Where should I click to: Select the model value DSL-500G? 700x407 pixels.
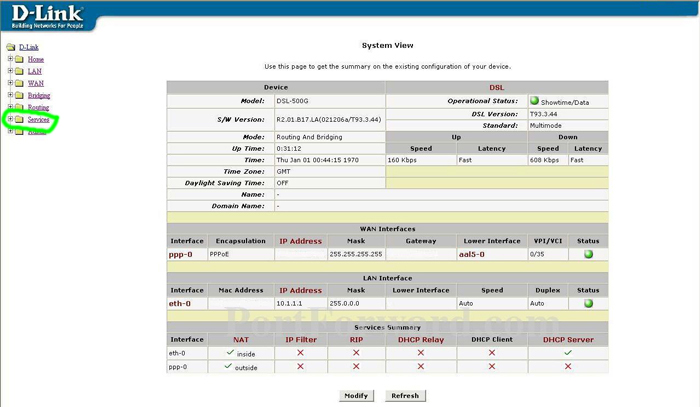coord(292,101)
